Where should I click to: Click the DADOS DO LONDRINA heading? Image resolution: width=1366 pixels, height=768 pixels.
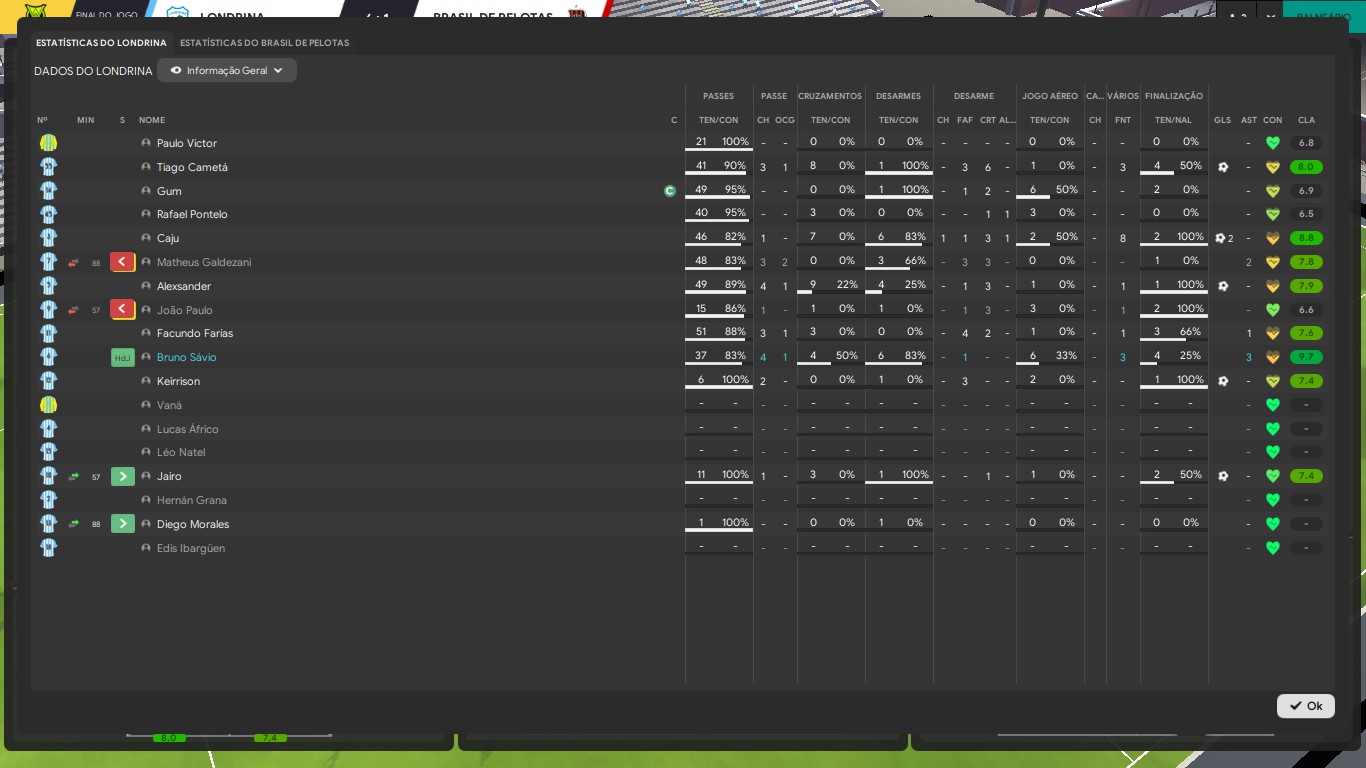(x=93, y=71)
